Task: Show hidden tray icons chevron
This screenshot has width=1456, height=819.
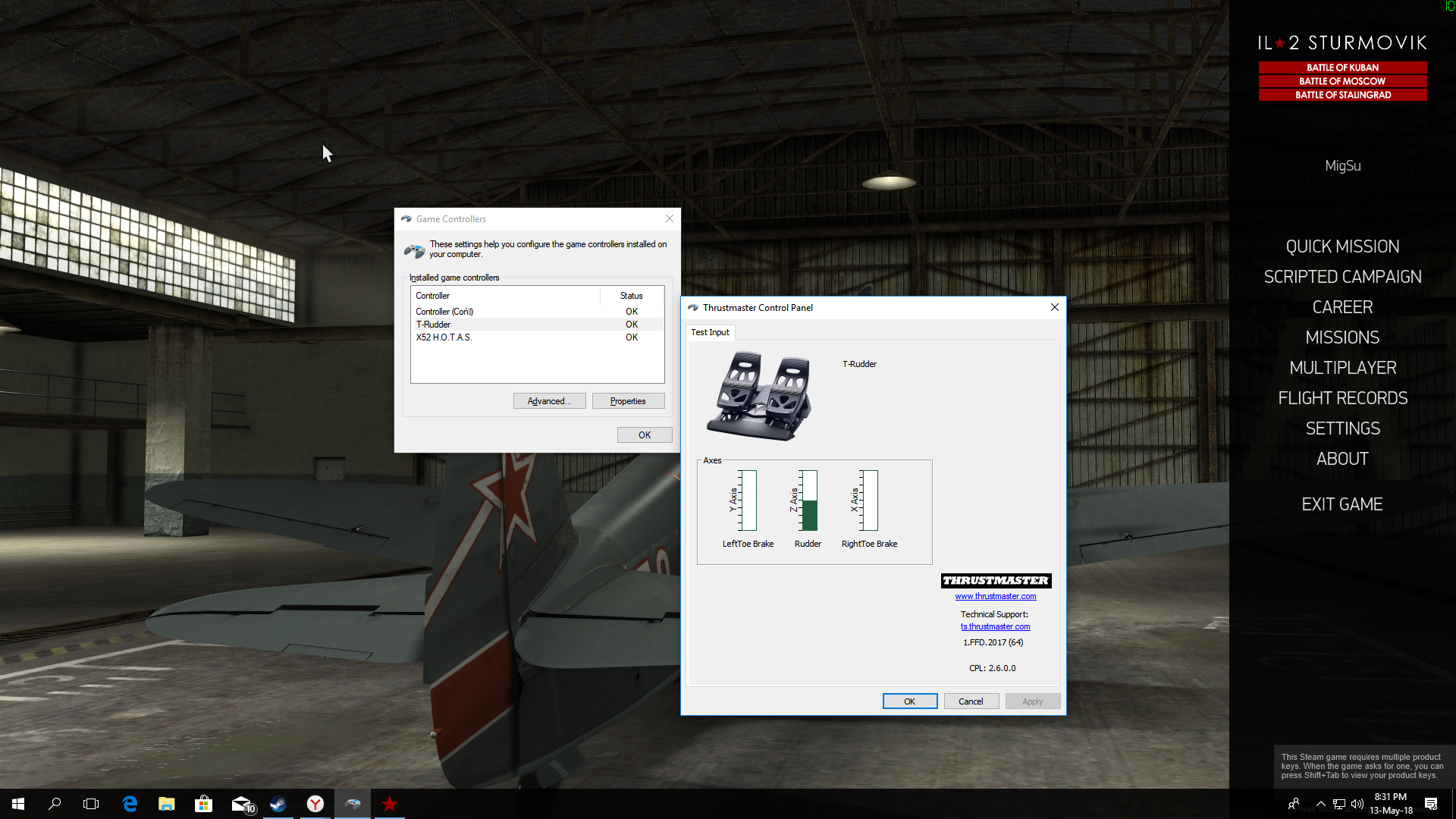Action: tap(1320, 804)
